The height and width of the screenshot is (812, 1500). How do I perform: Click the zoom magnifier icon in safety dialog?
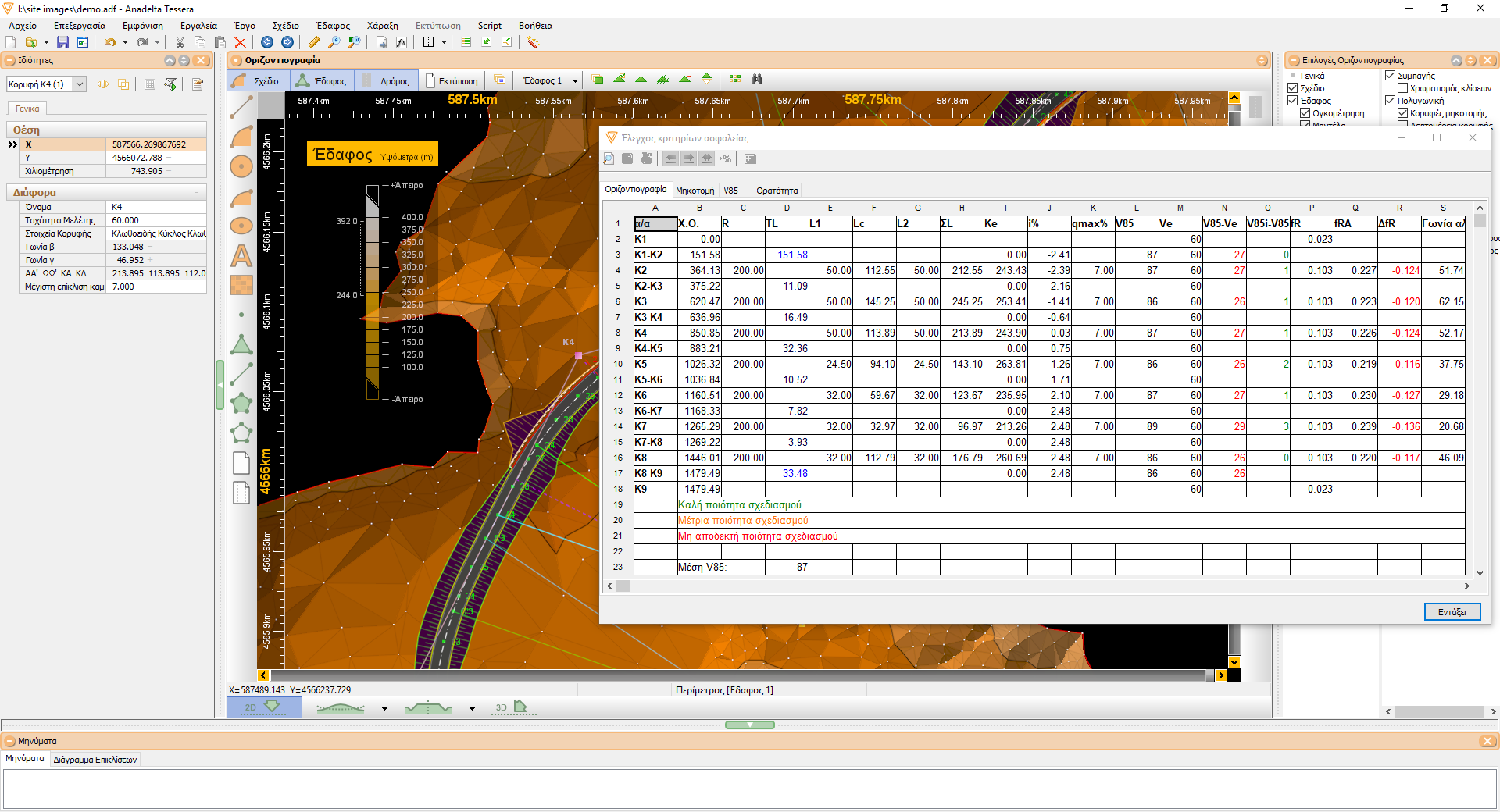(x=609, y=158)
